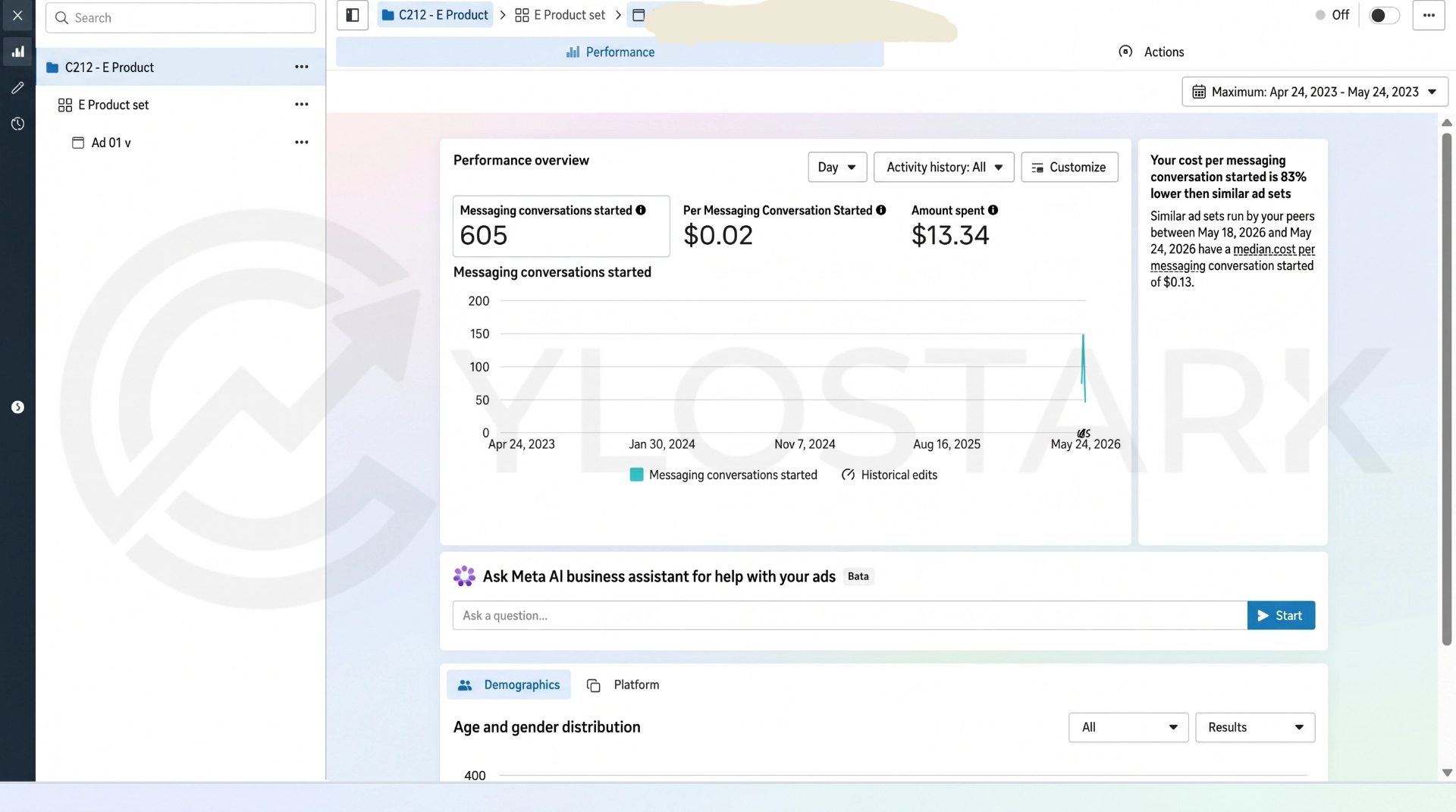
Task: Click the Start button for Meta AI
Action: [1281, 616]
